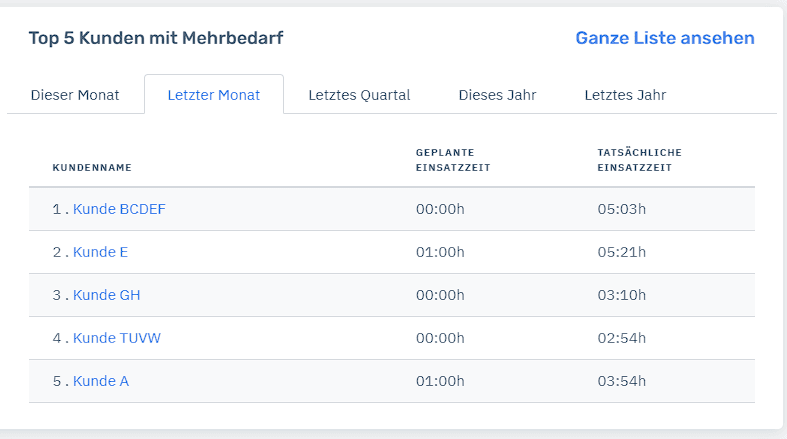Open the 'Dieses Jahr' tab
Screen dimensions: 787x439
pos(497,95)
